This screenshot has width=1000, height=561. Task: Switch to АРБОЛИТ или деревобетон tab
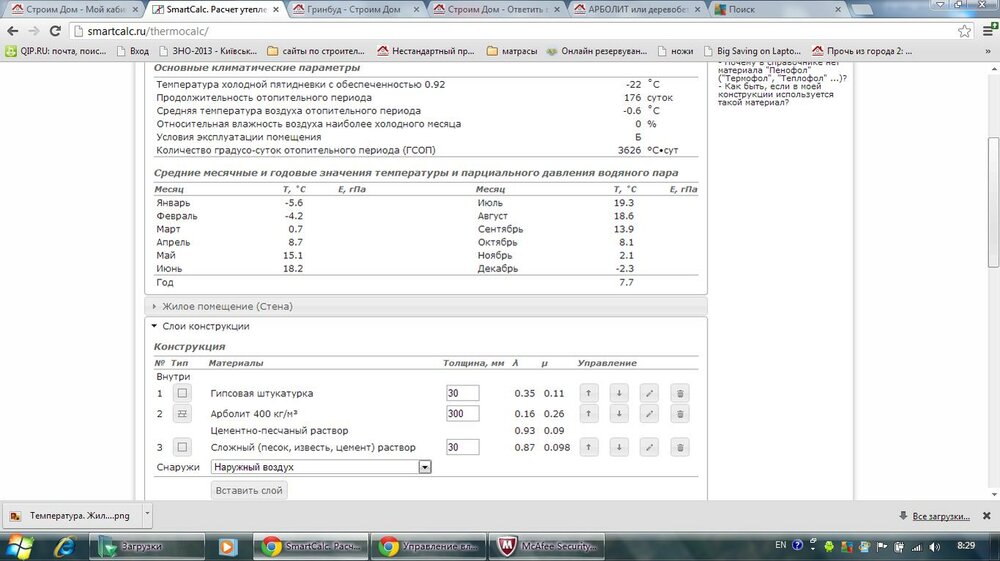(635, 10)
